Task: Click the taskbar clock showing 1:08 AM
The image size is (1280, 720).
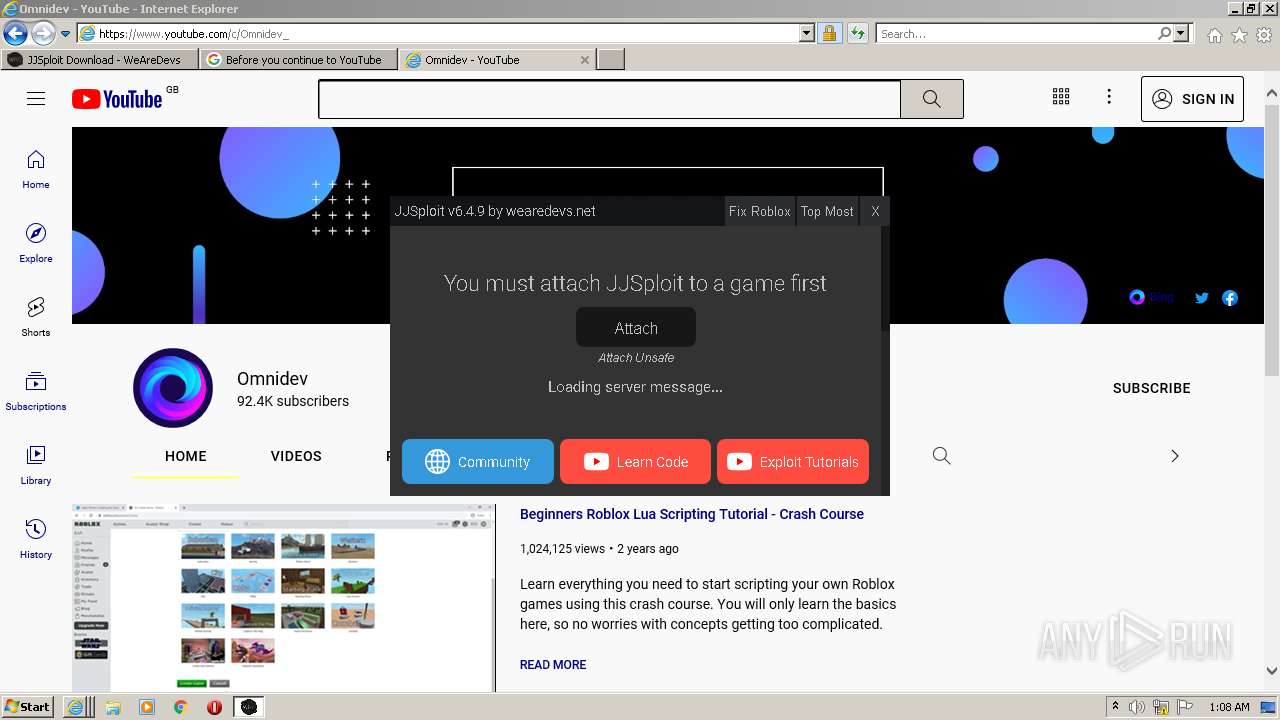Action: tap(1229, 707)
